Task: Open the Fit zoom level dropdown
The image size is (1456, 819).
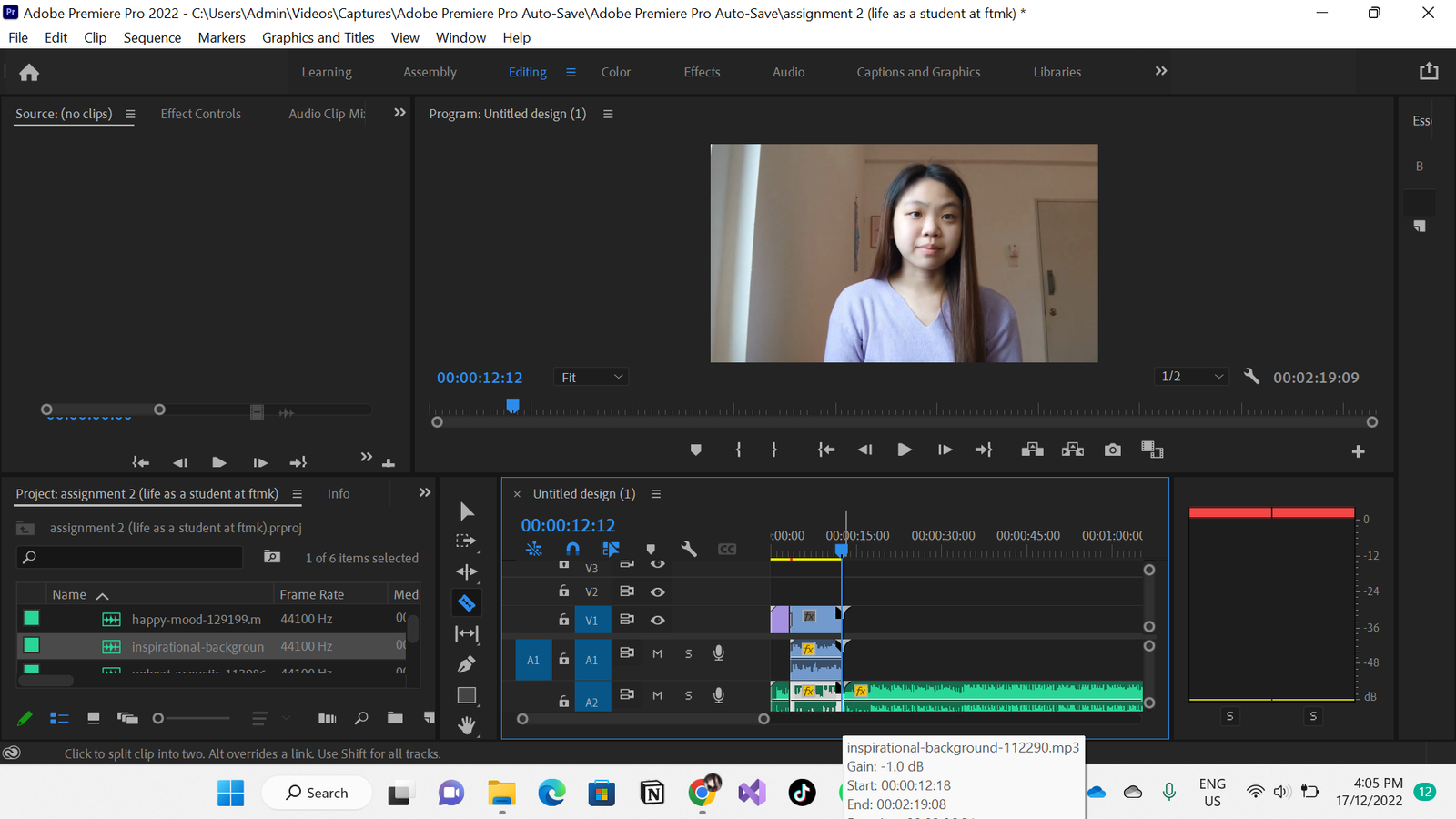Action: pyautogui.click(x=591, y=376)
